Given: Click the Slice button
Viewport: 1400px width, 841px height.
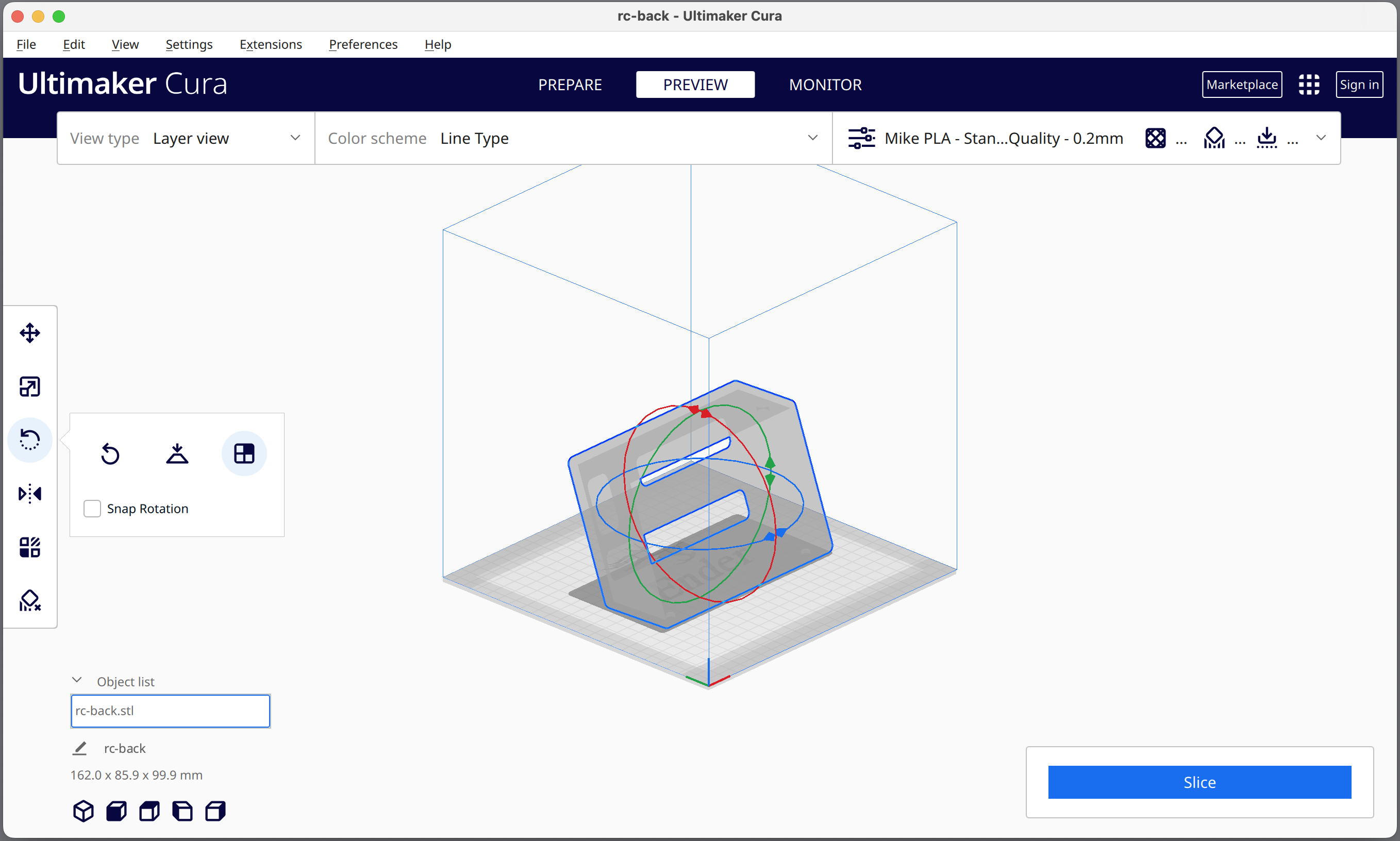Looking at the screenshot, I should point(1199,782).
